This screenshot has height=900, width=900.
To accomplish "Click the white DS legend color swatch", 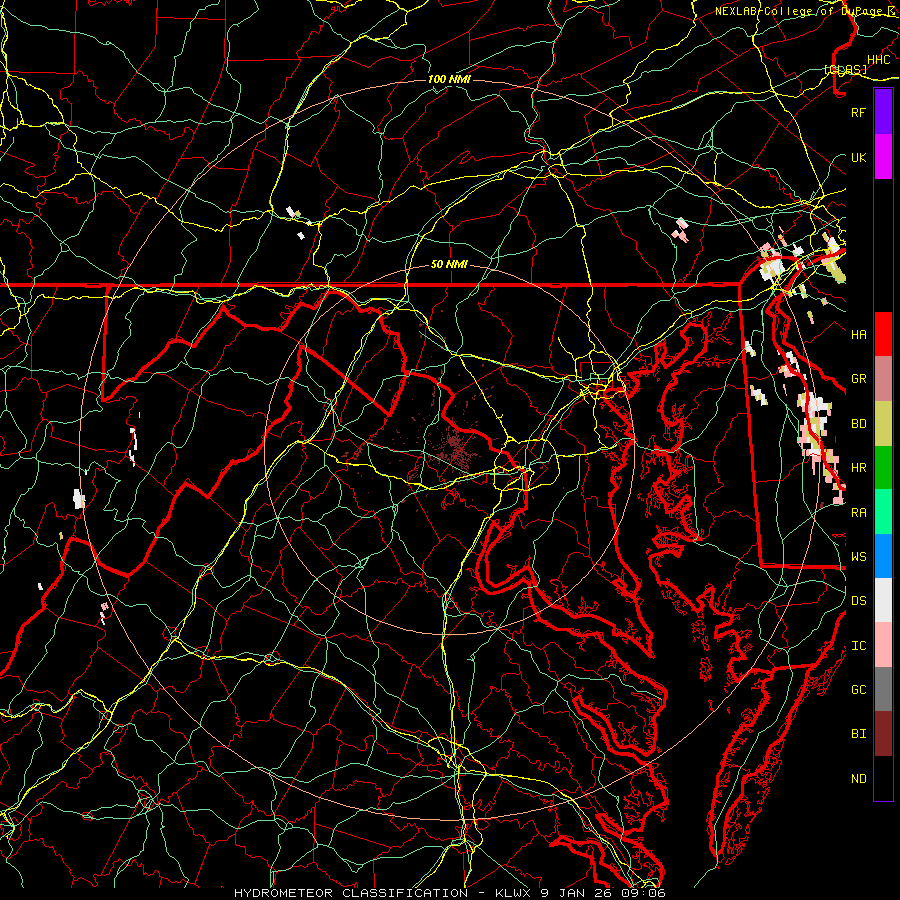I will 883,600.
